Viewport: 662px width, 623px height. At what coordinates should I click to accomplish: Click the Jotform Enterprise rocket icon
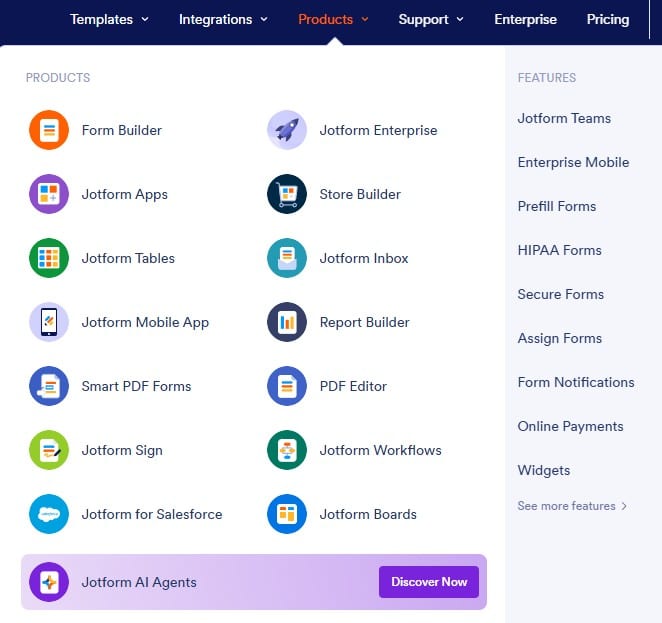(x=287, y=130)
